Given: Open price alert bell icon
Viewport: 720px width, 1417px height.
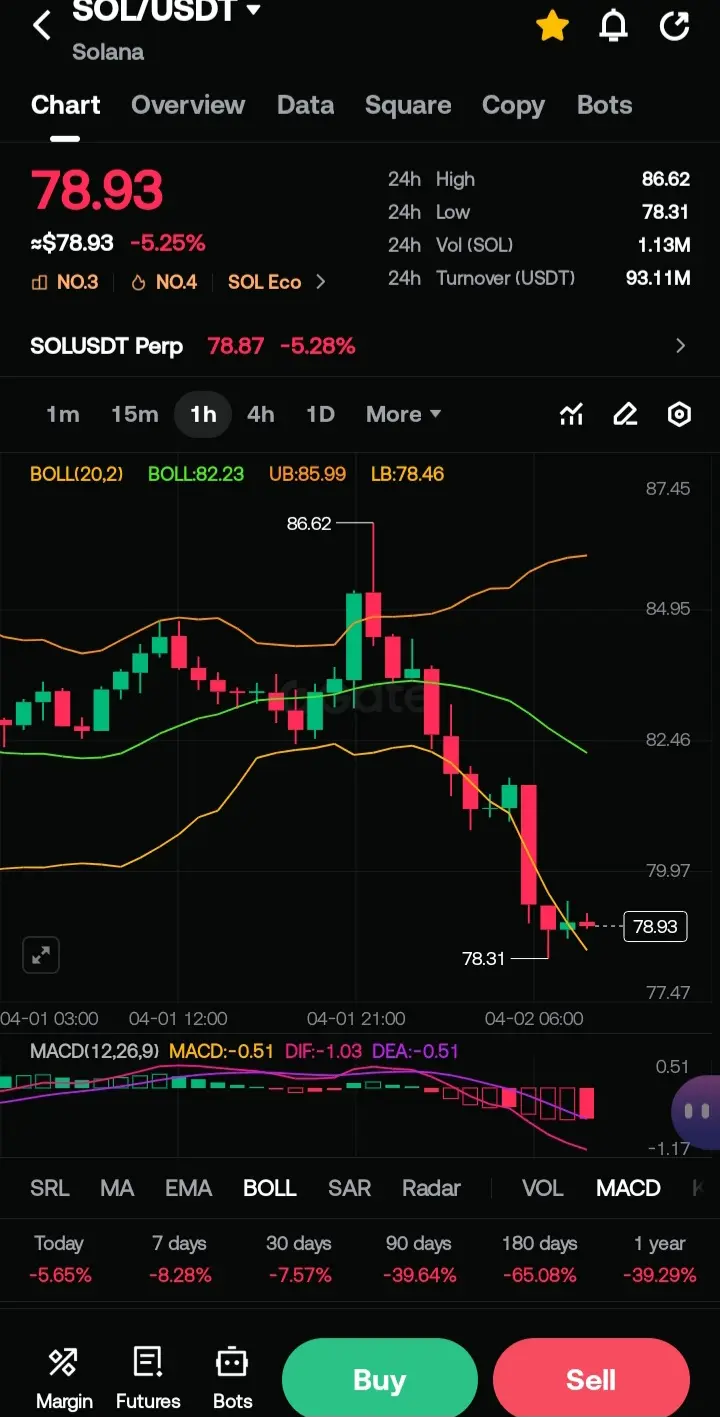Looking at the screenshot, I should click(613, 26).
